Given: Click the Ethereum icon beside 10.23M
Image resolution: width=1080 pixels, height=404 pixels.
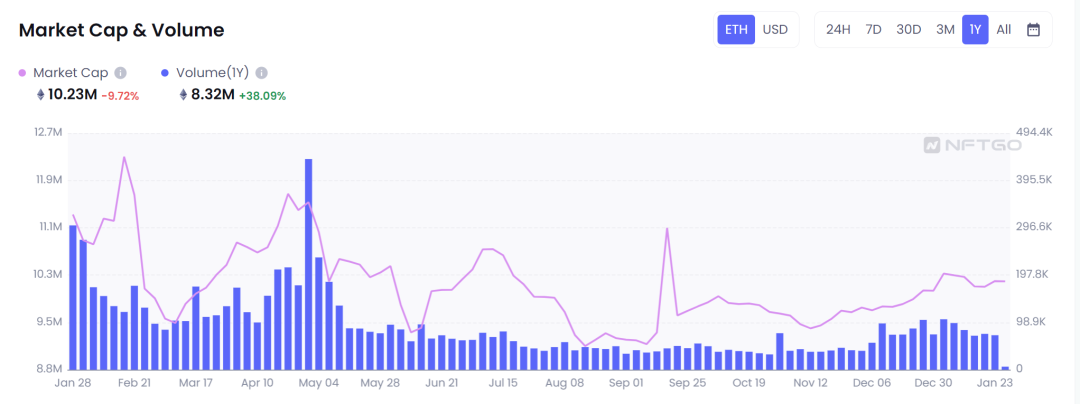Looking at the screenshot, I should coord(40,95).
